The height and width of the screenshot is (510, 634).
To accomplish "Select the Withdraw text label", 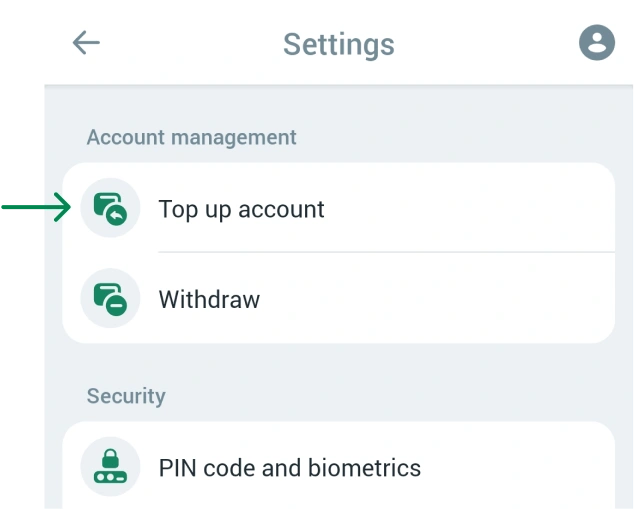I will pyautogui.click(x=209, y=299).
